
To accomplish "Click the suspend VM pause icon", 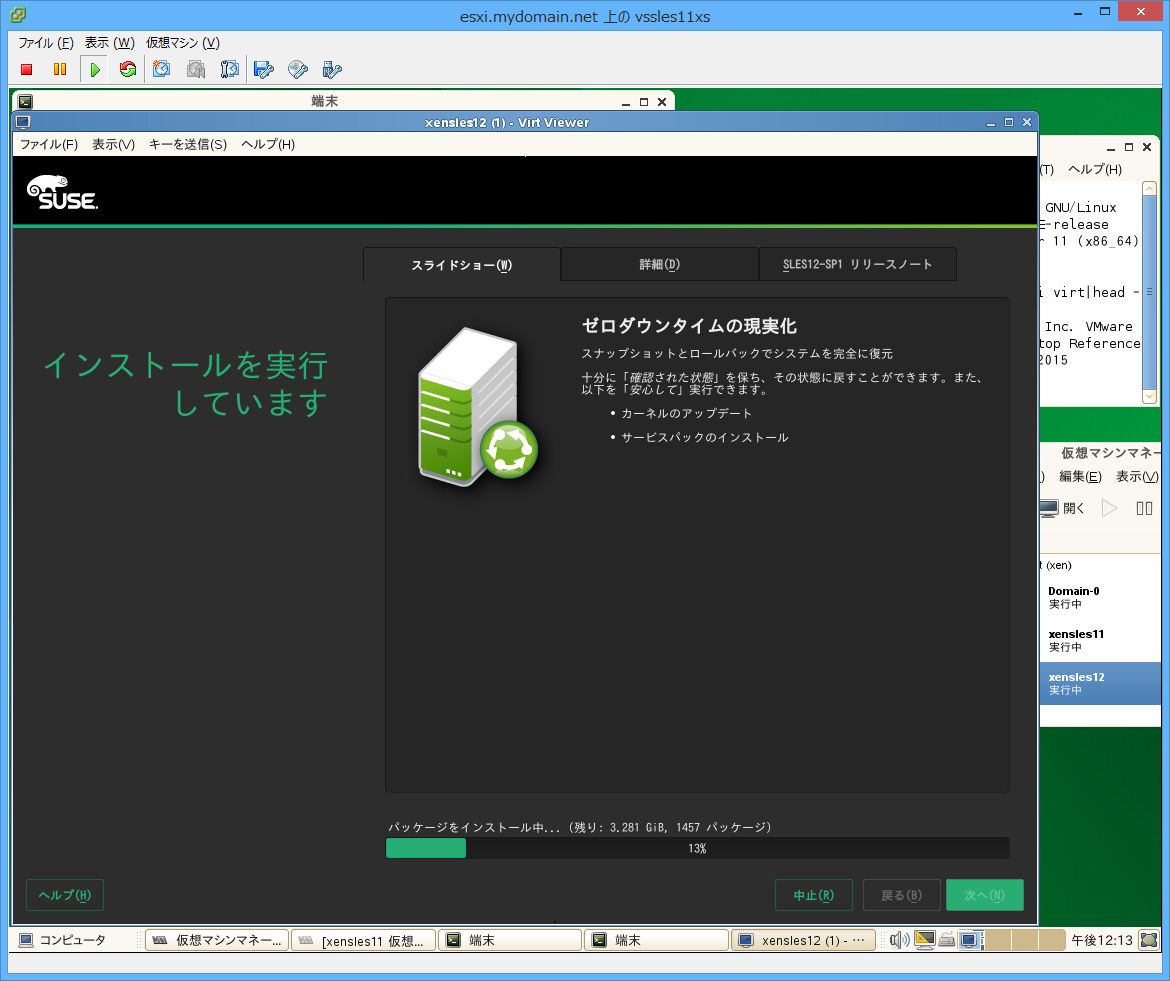I will point(60,69).
